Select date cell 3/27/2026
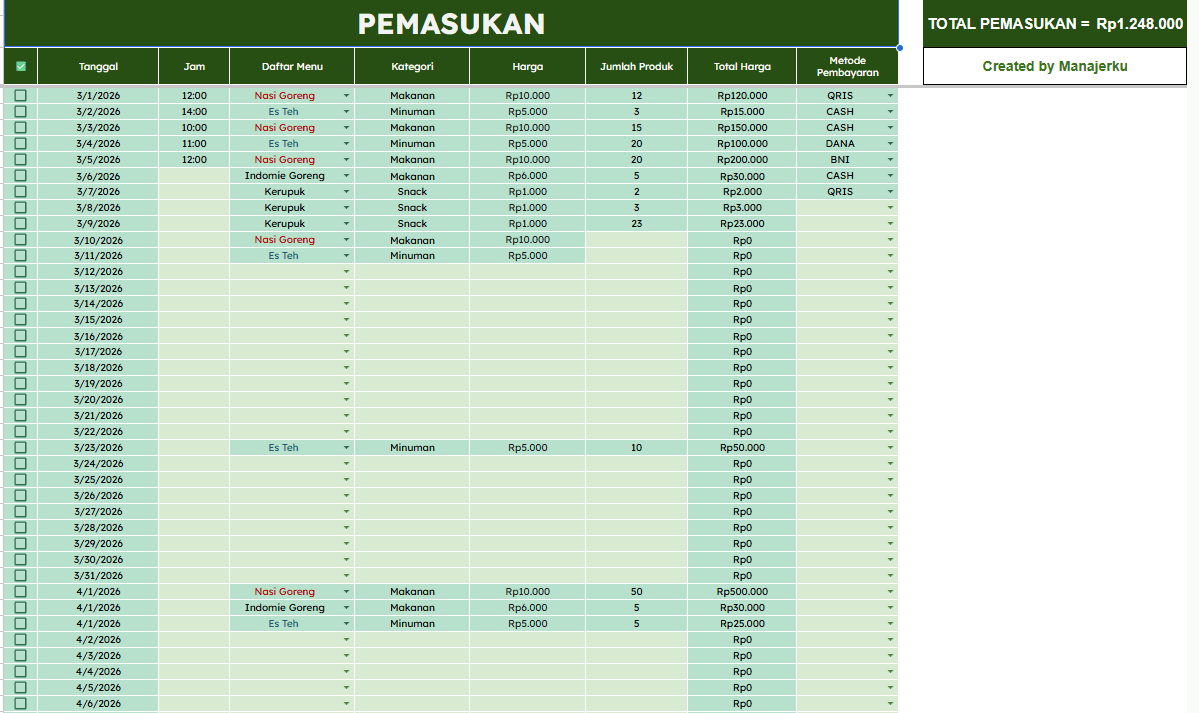 [98, 512]
